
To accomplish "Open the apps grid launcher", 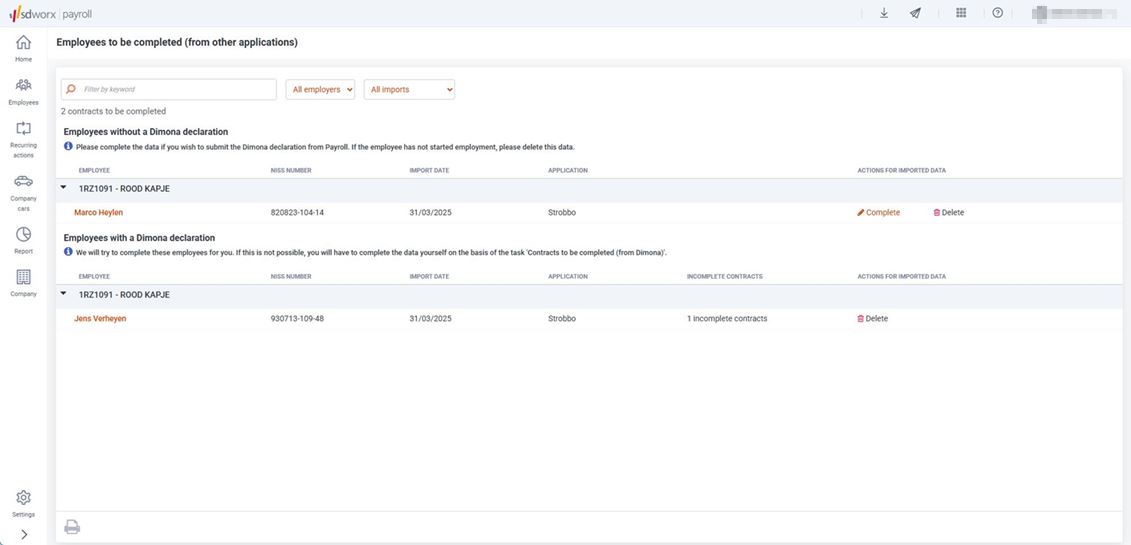I will [961, 13].
